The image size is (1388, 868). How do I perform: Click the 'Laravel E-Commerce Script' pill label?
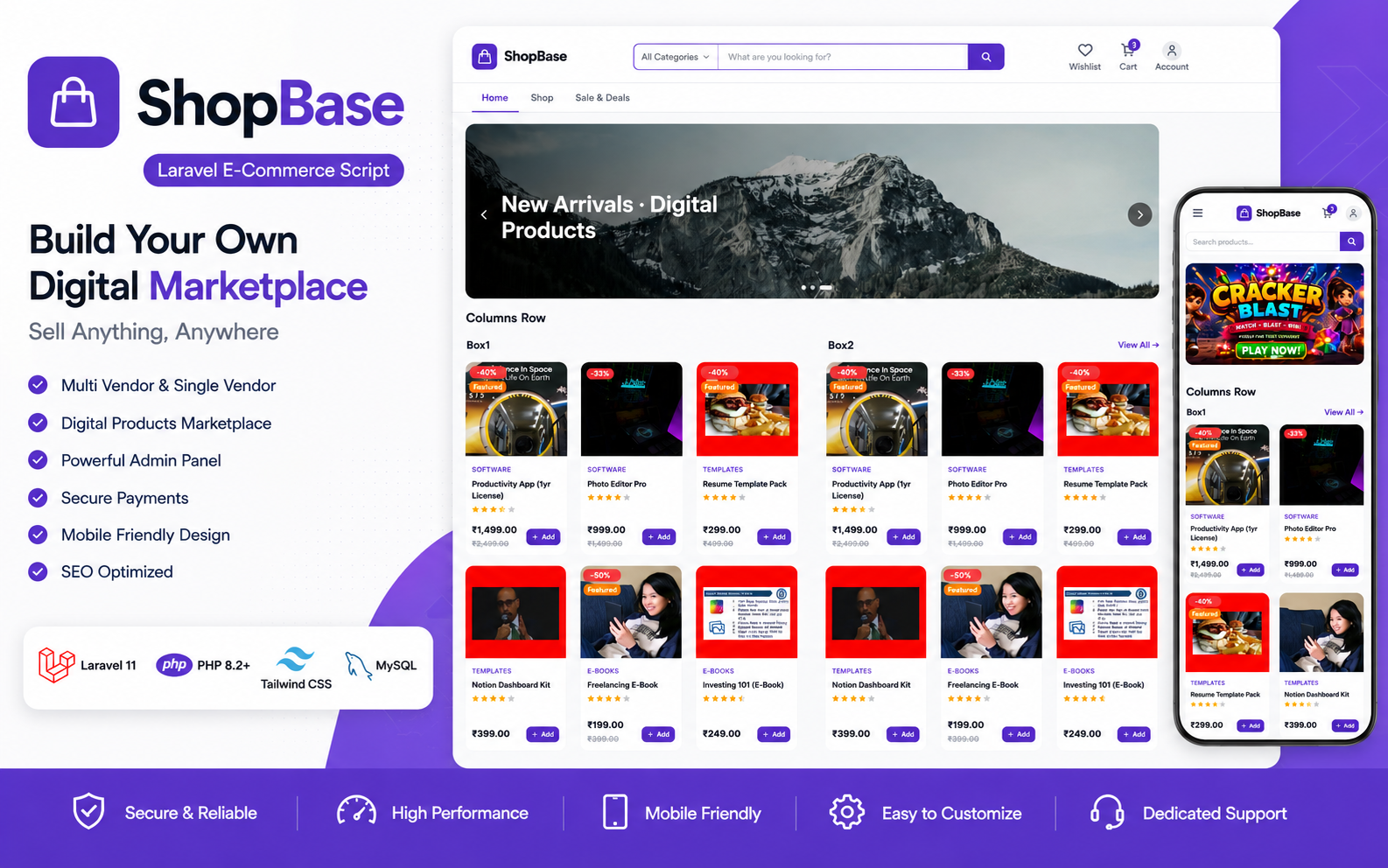pyautogui.click(x=273, y=170)
